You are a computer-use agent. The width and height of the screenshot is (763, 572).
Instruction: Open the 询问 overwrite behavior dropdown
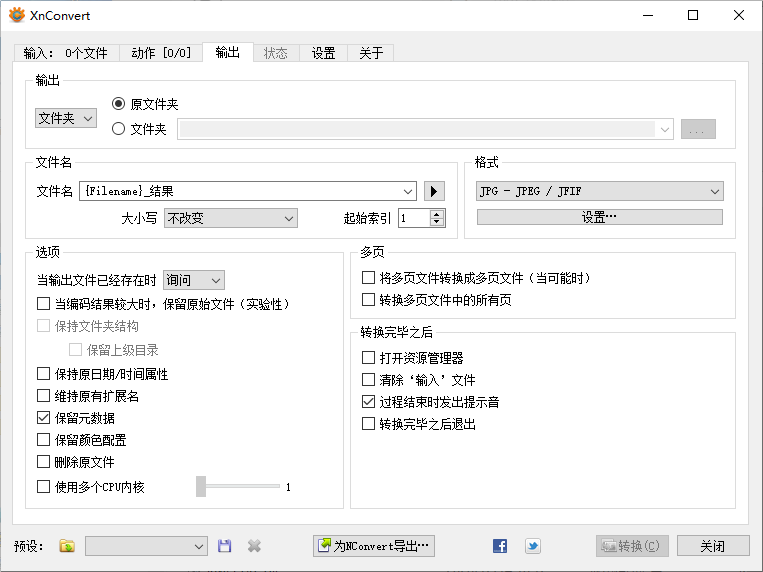click(194, 280)
